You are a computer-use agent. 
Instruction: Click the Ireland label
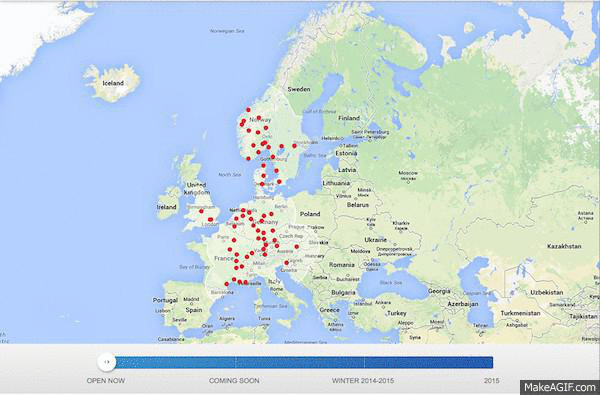pyautogui.click(x=167, y=207)
